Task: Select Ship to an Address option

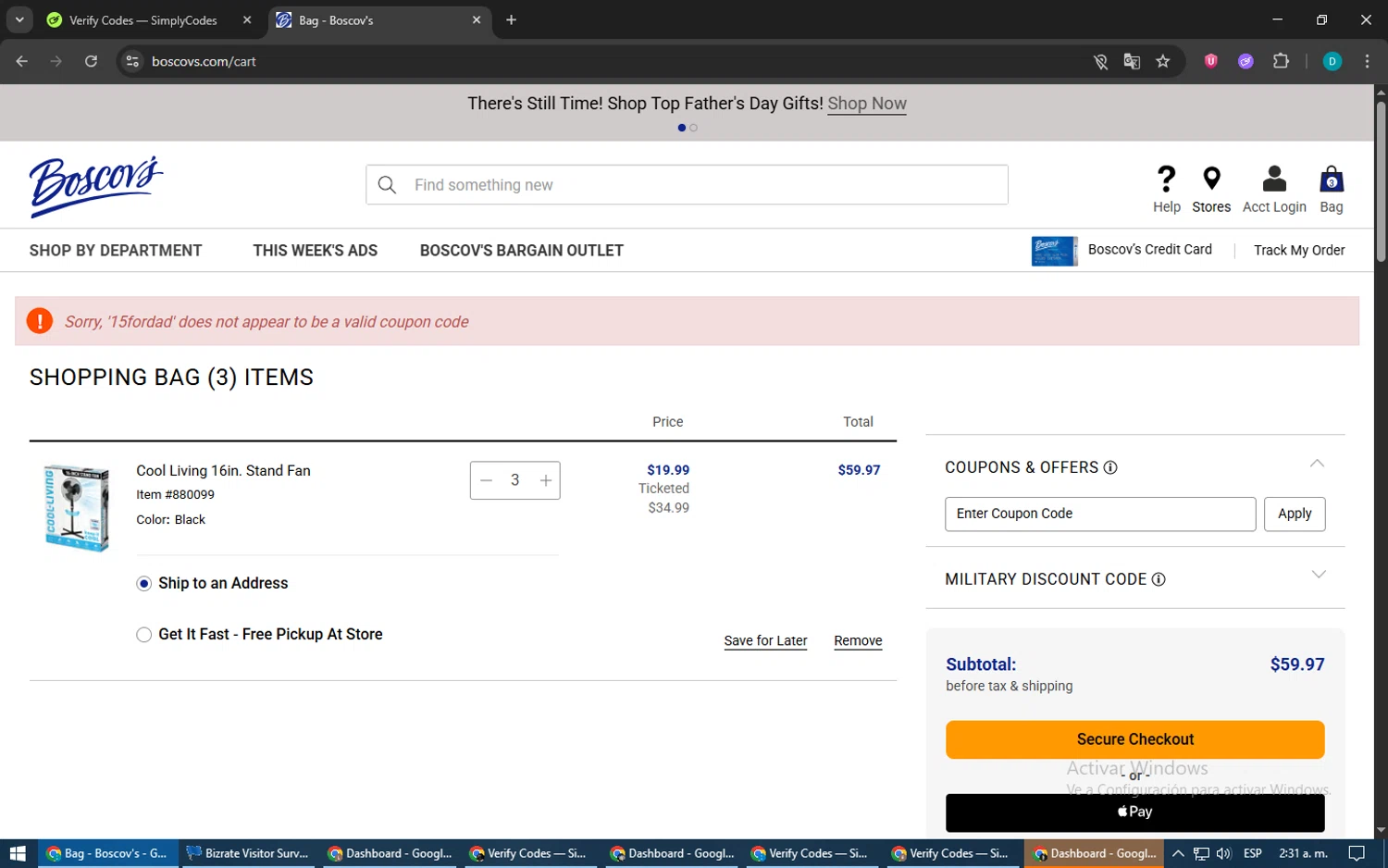Action: click(143, 583)
